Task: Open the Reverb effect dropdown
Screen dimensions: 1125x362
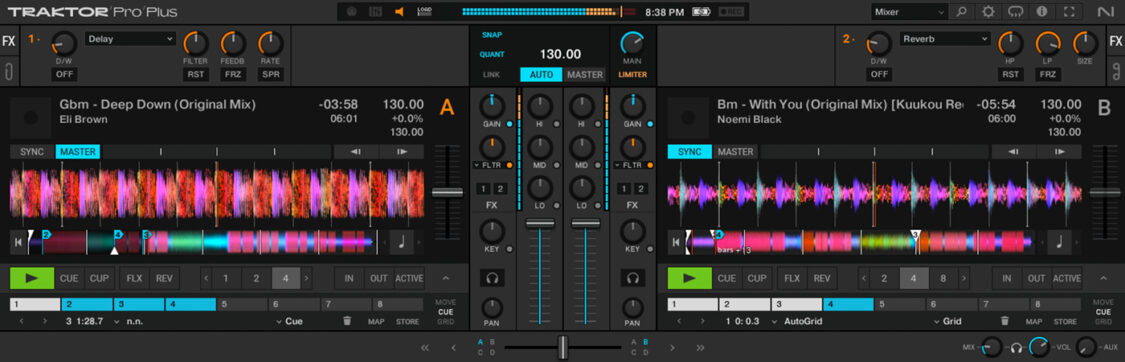Action: click(x=945, y=39)
